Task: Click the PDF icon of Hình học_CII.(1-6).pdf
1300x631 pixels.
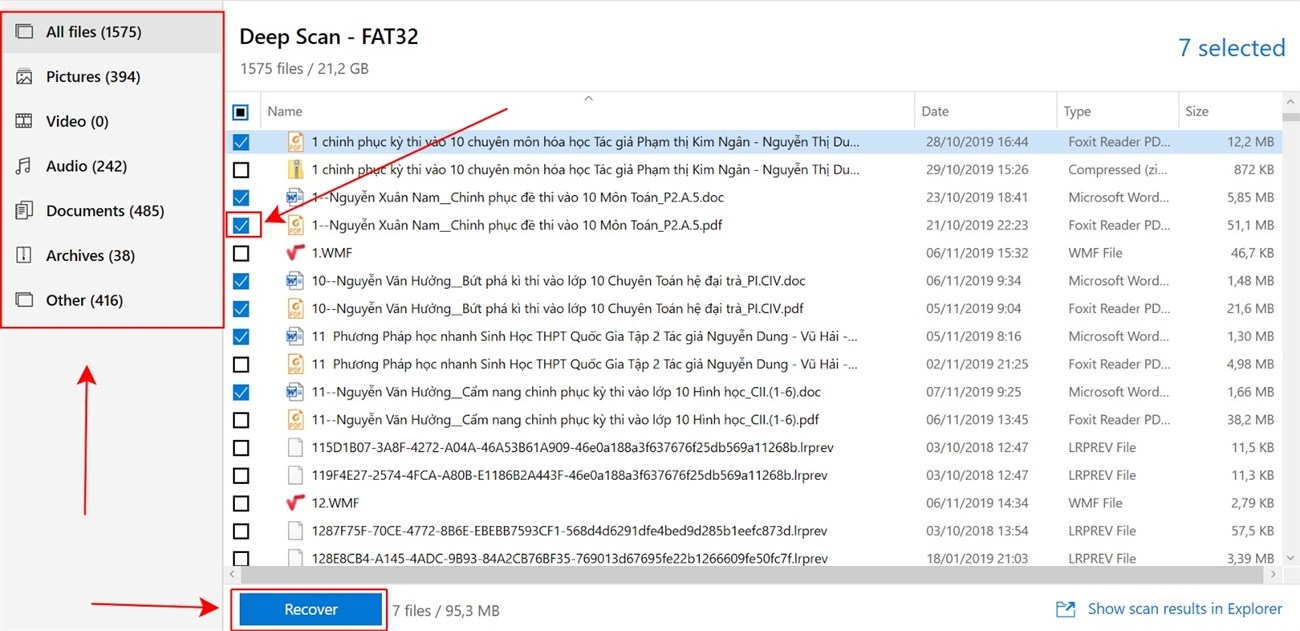Action: (x=295, y=420)
